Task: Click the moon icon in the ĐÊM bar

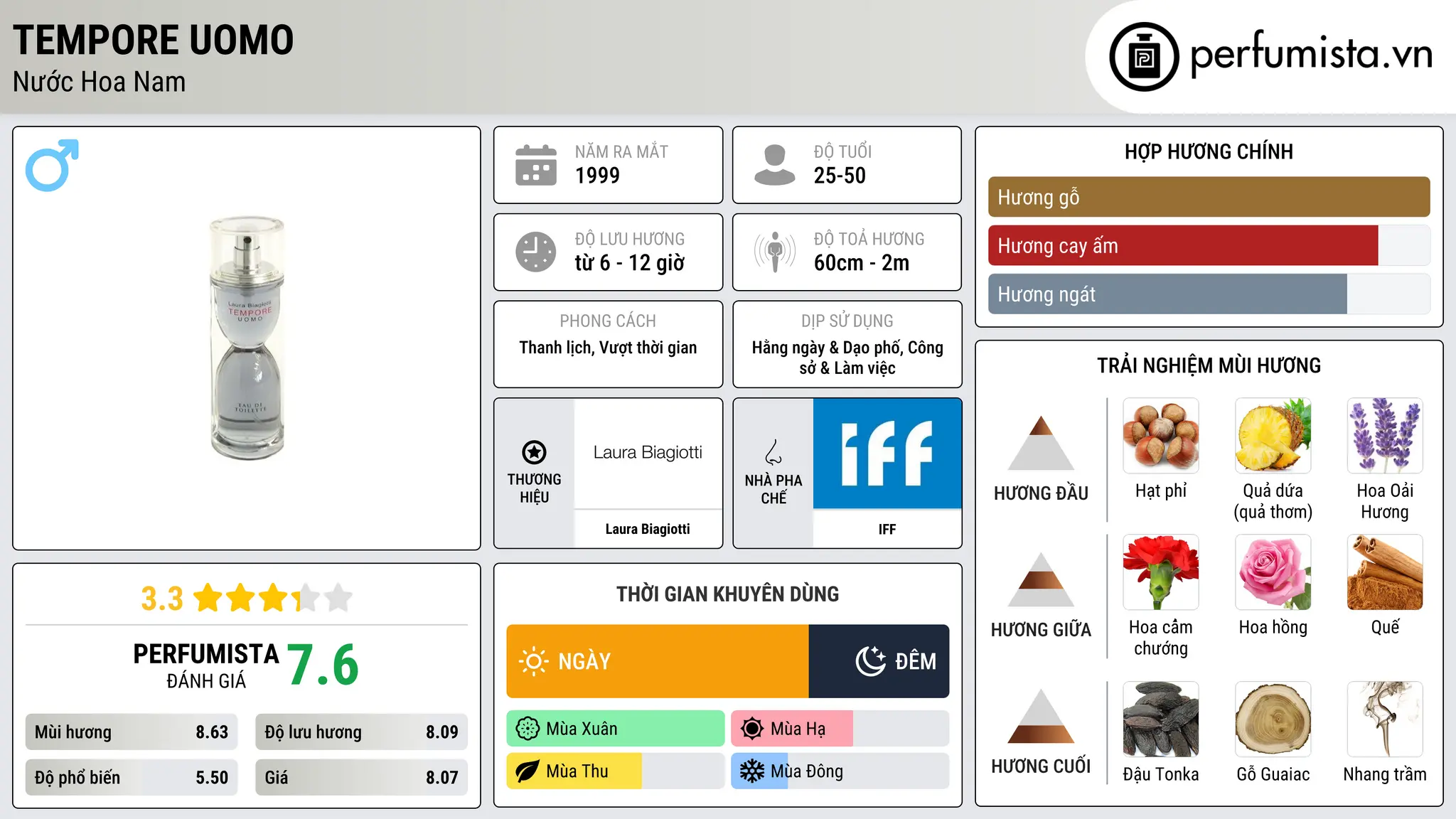Action: (x=871, y=661)
